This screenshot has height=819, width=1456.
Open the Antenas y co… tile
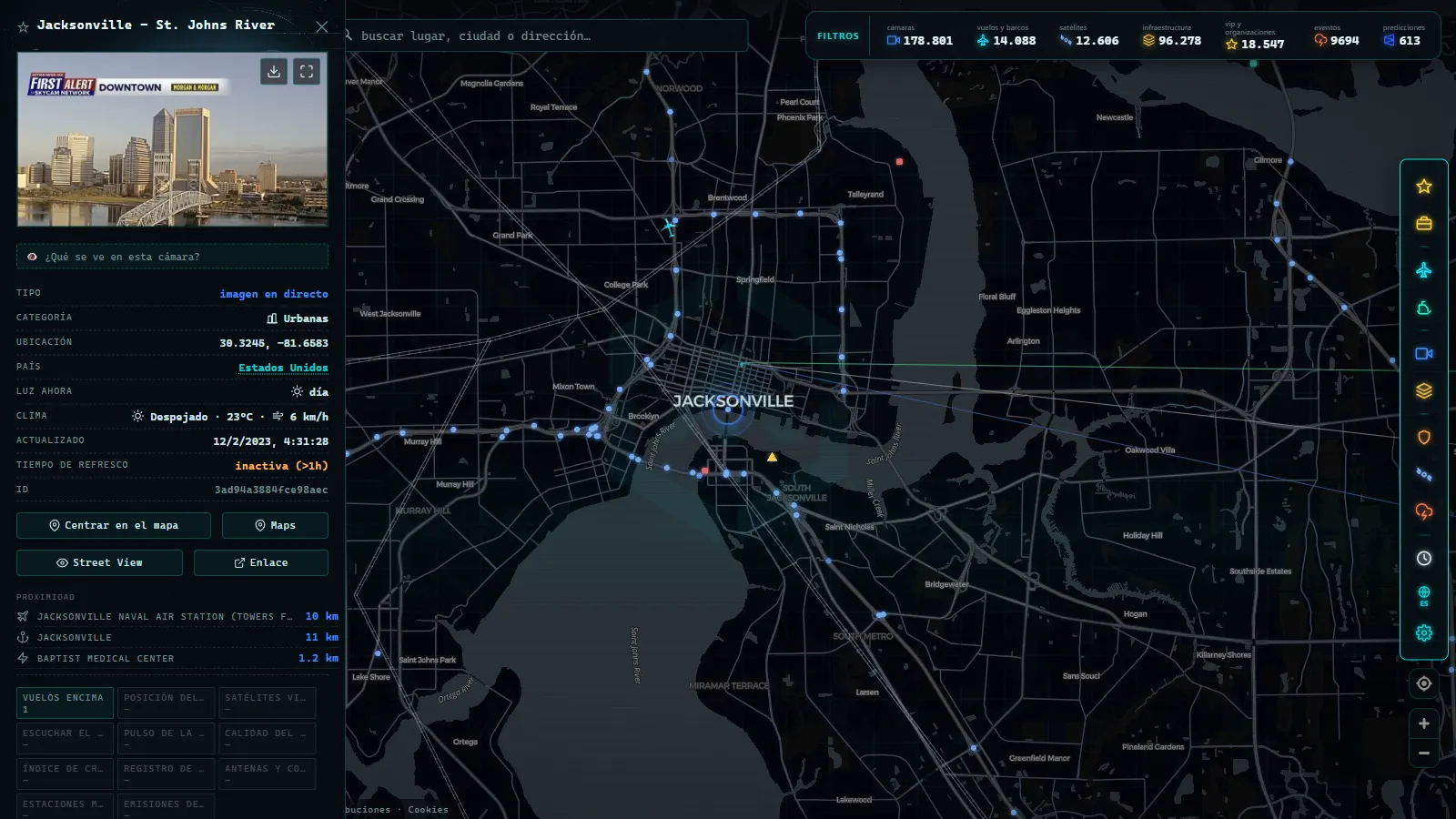click(x=268, y=773)
